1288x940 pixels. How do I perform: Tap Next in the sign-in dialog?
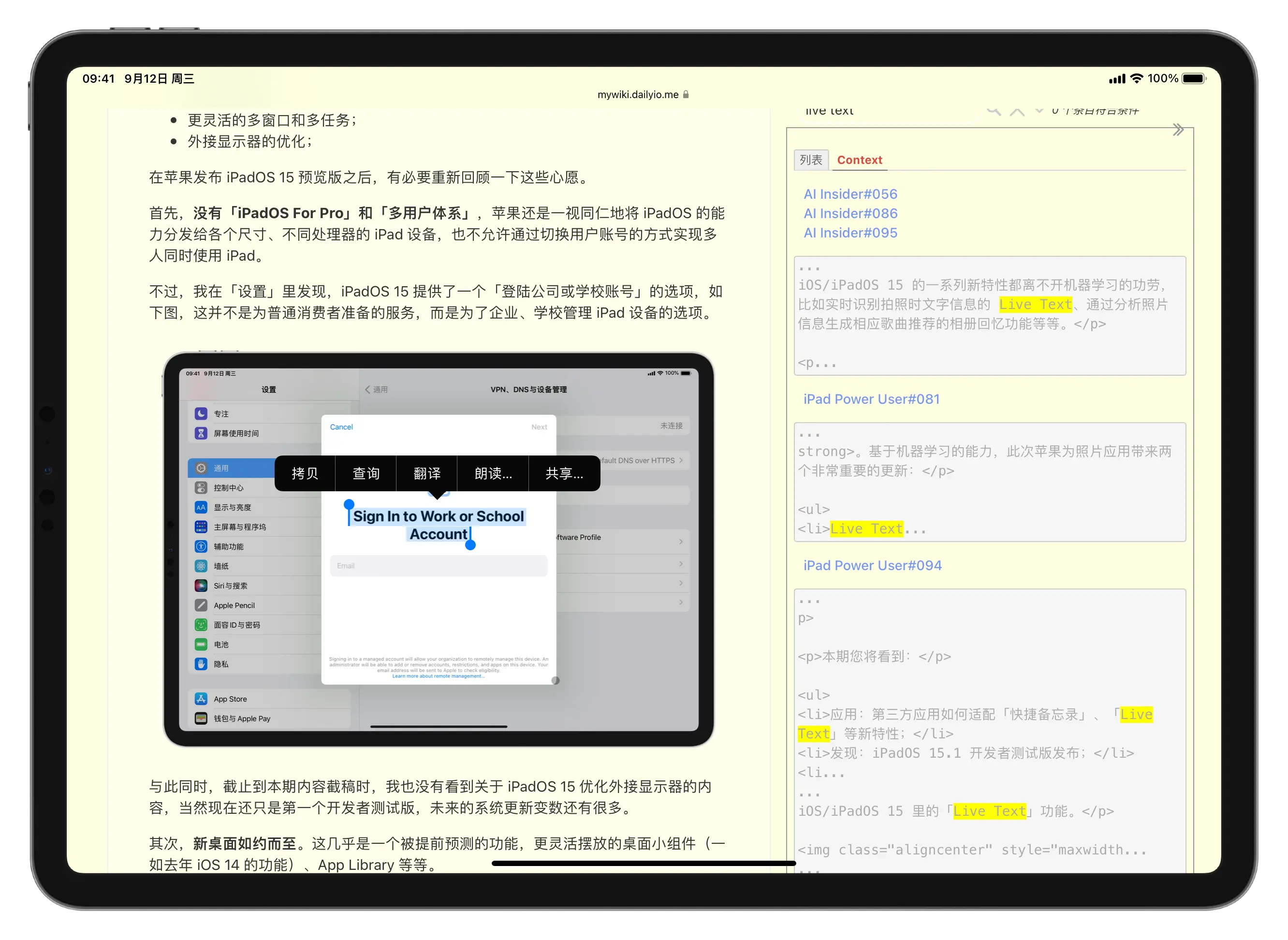coord(539,427)
